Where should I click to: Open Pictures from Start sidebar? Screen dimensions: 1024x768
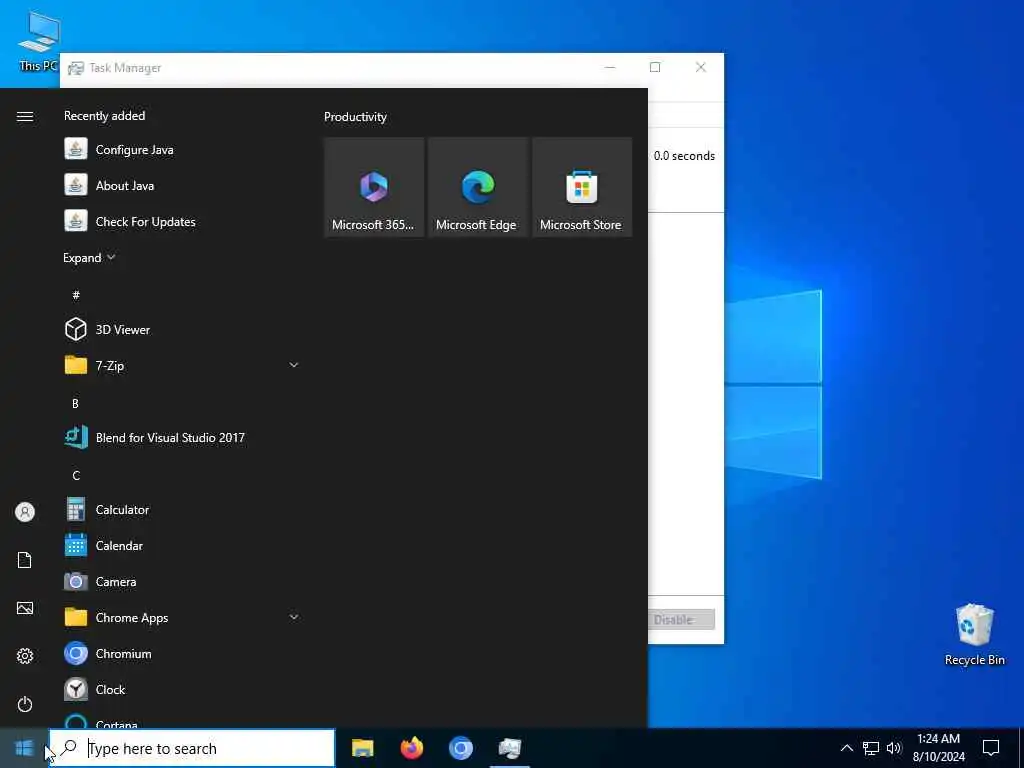[x=25, y=608]
